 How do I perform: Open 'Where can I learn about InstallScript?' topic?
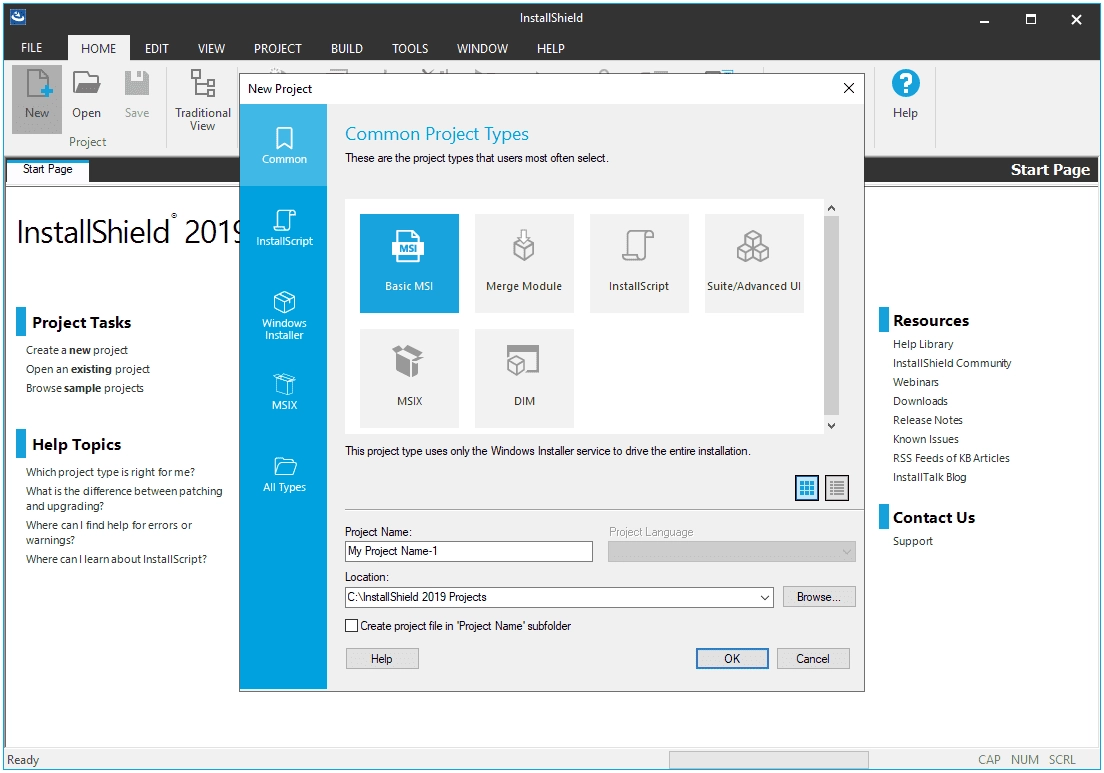point(116,559)
